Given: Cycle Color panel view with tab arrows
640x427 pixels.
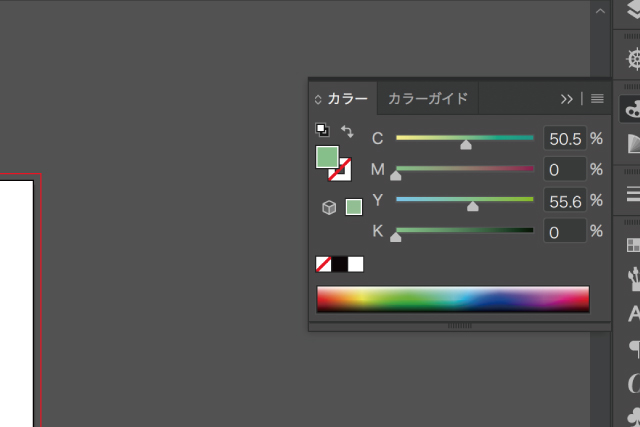Looking at the screenshot, I should pos(319,99).
